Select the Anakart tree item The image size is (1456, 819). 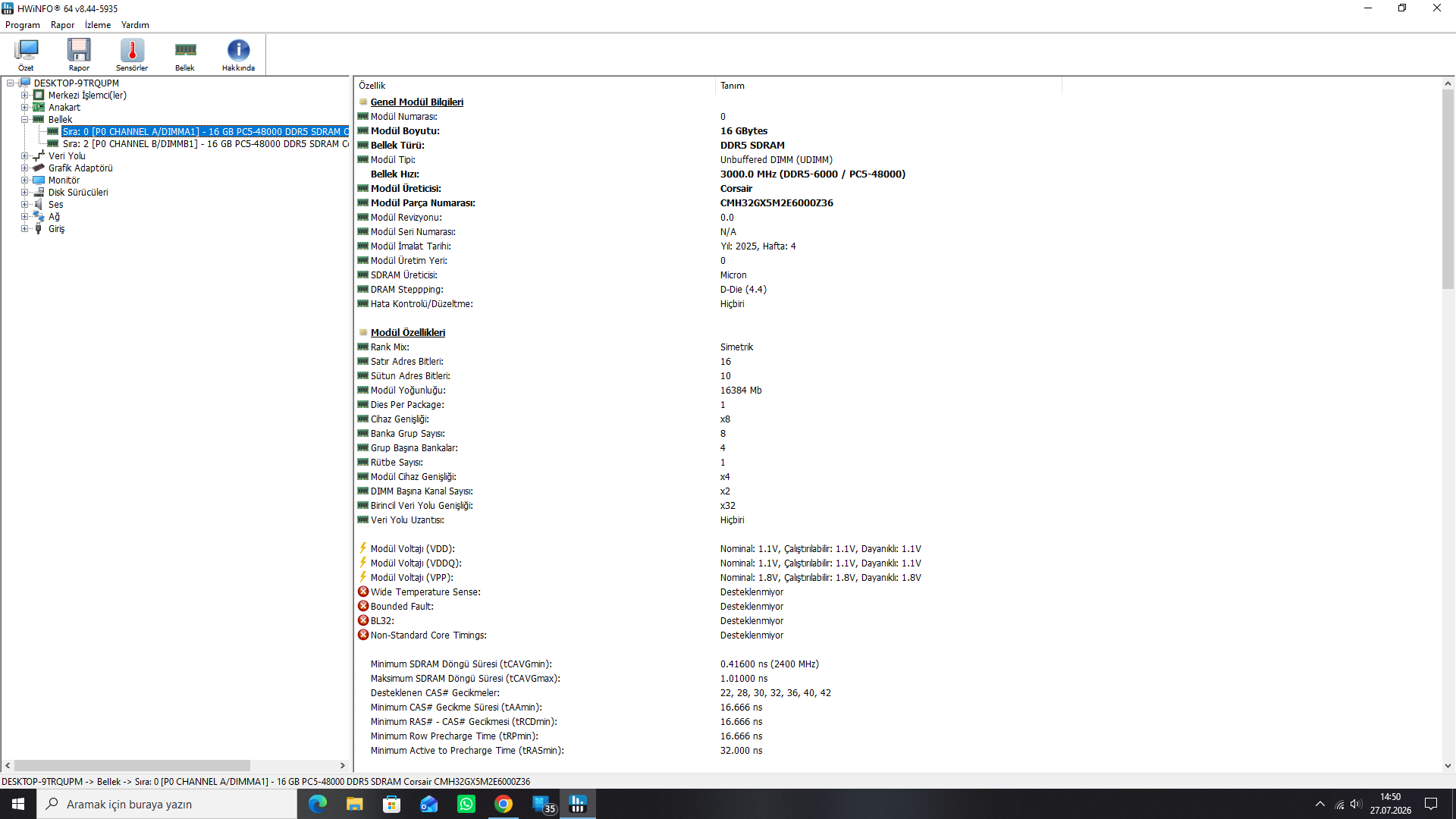coord(64,108)
